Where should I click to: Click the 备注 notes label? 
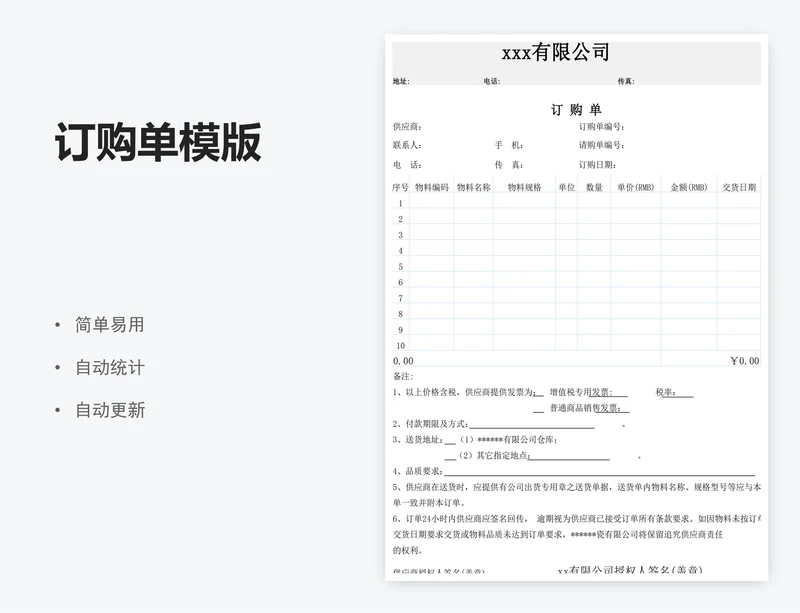click(403, 377)
